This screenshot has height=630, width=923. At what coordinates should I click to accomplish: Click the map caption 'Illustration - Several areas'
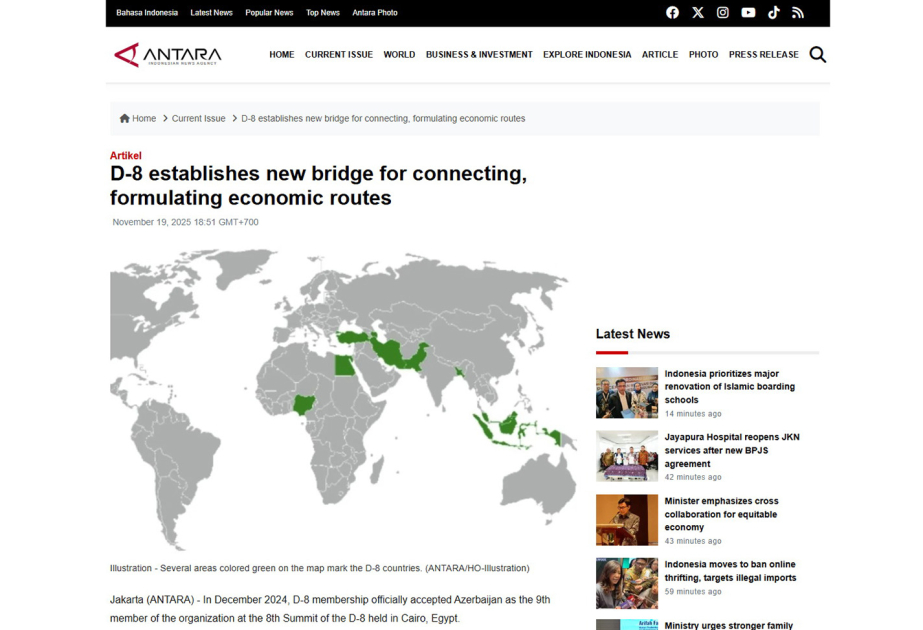click(320, 568)
